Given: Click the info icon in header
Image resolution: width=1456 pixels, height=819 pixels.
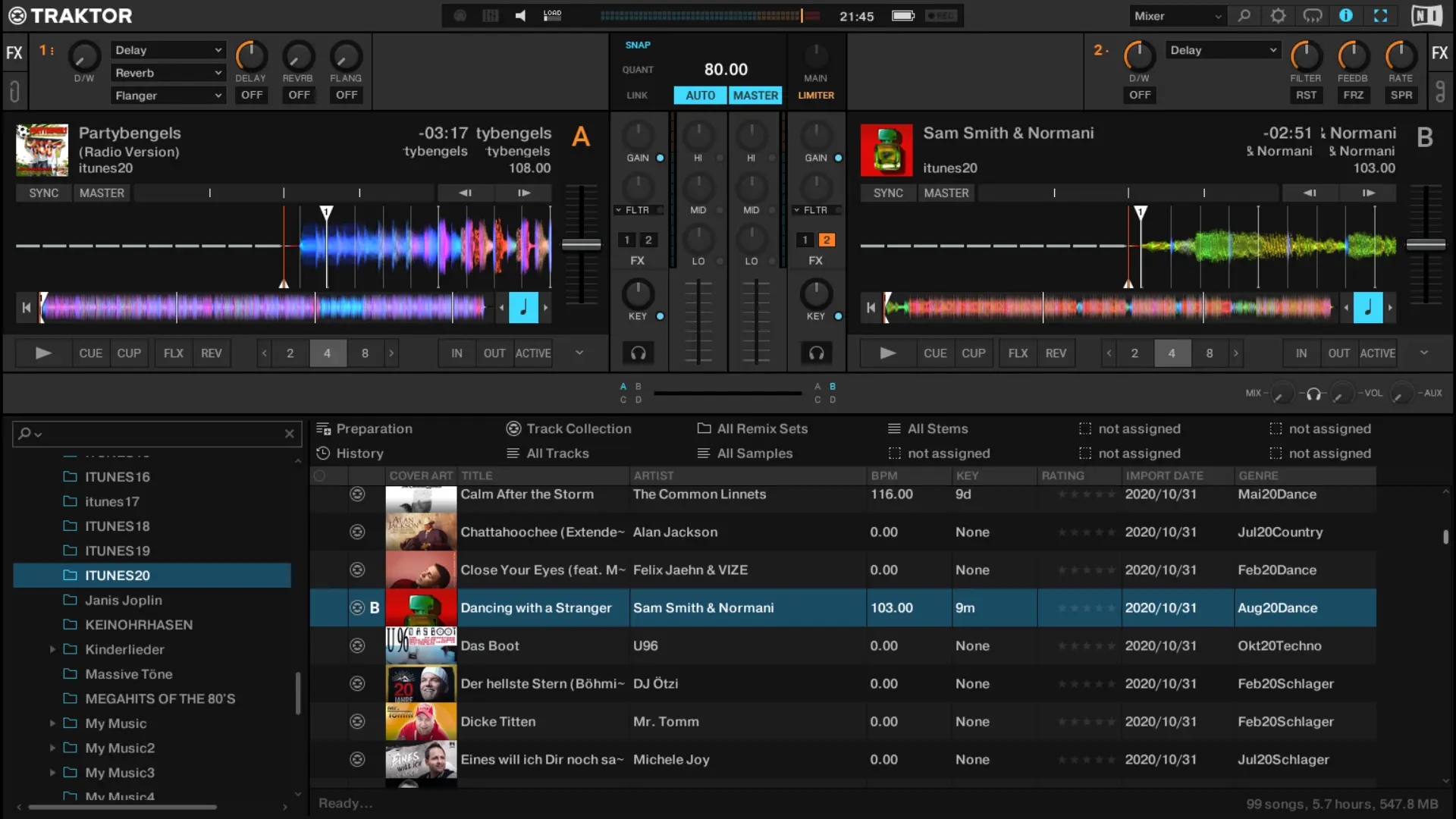Looking at the screenshot, I should pyautogui.click(x=1346, y=16).
